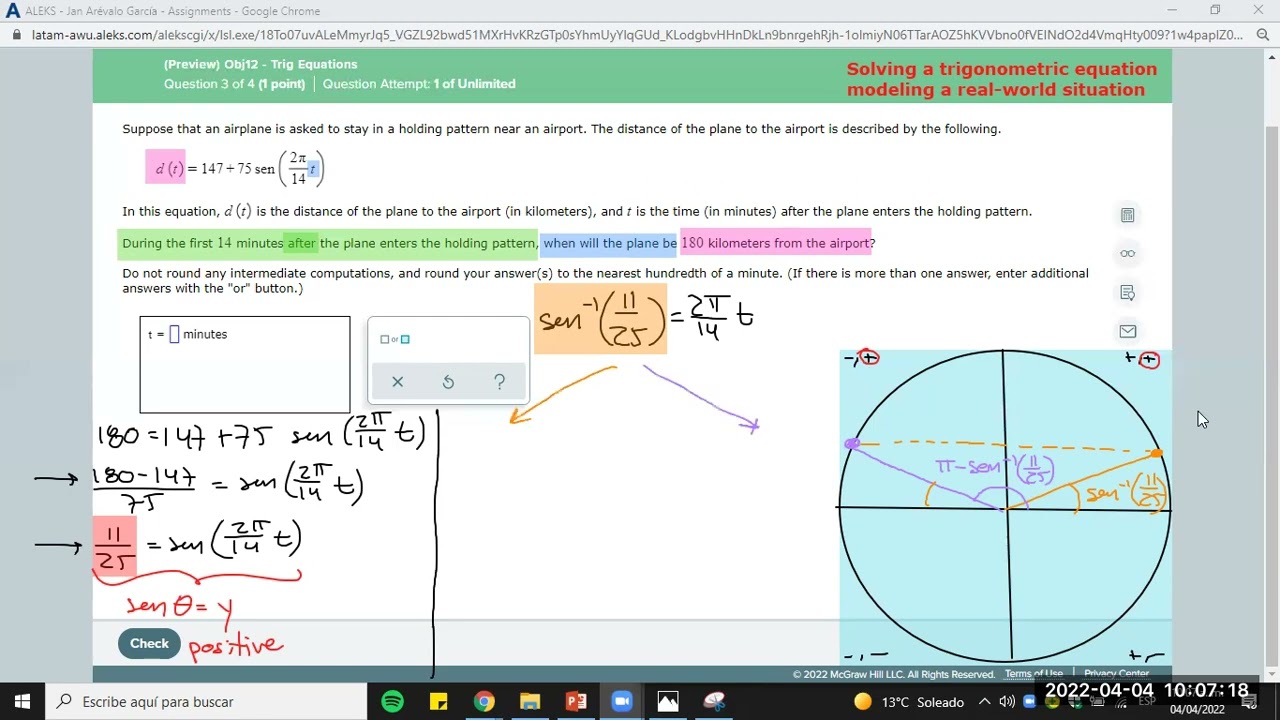This screenshot has height=720, width=1280.
Task: Open Google Chrome from the taskbar
Action: pos(484,701)
